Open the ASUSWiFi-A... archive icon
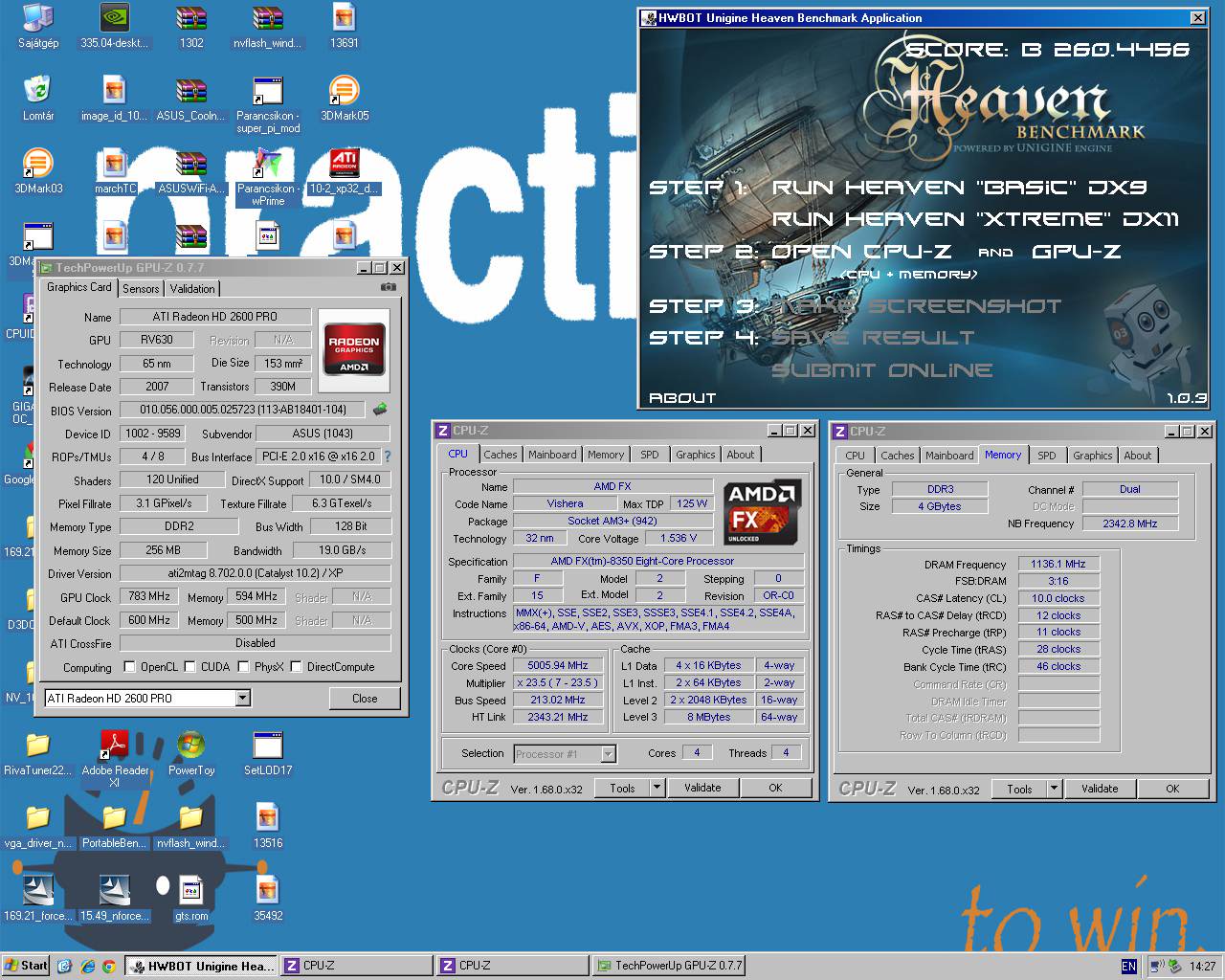Image resolution: width=1225 pixels, height=980 pixels. [191, 171]
